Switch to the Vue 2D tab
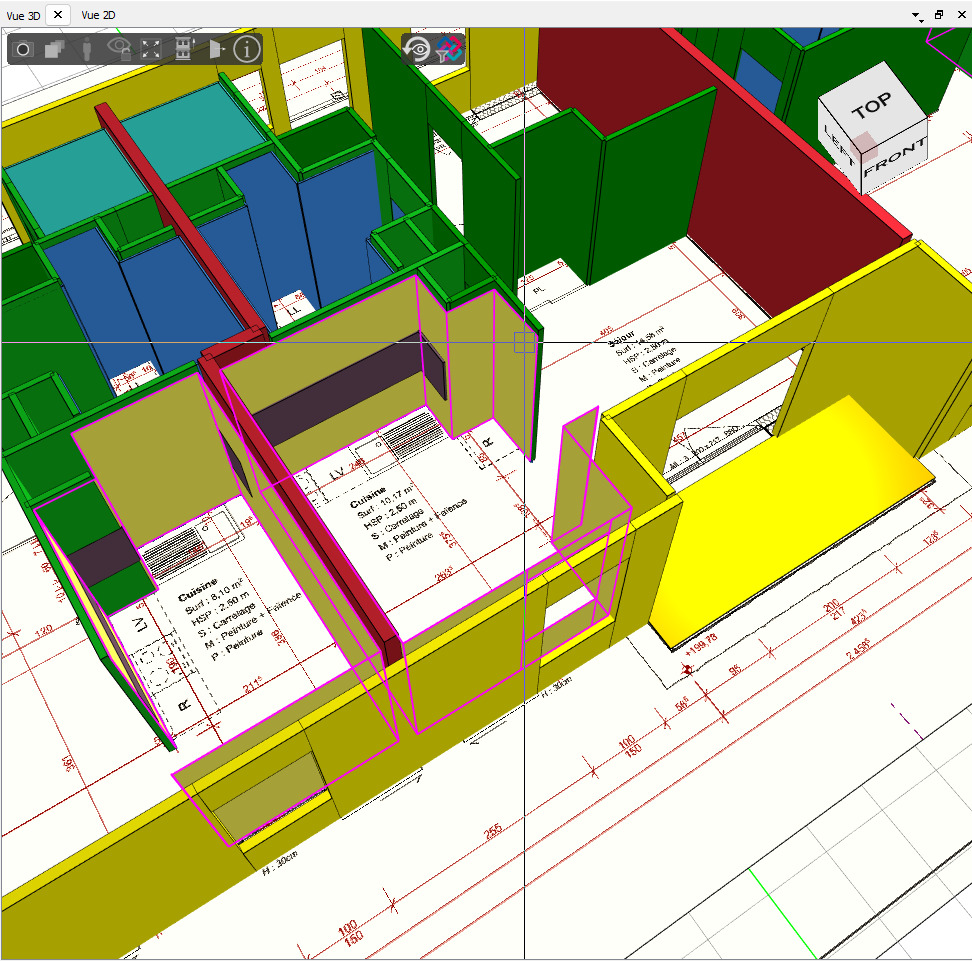The image size is (972, 961). tap(99, 15)
